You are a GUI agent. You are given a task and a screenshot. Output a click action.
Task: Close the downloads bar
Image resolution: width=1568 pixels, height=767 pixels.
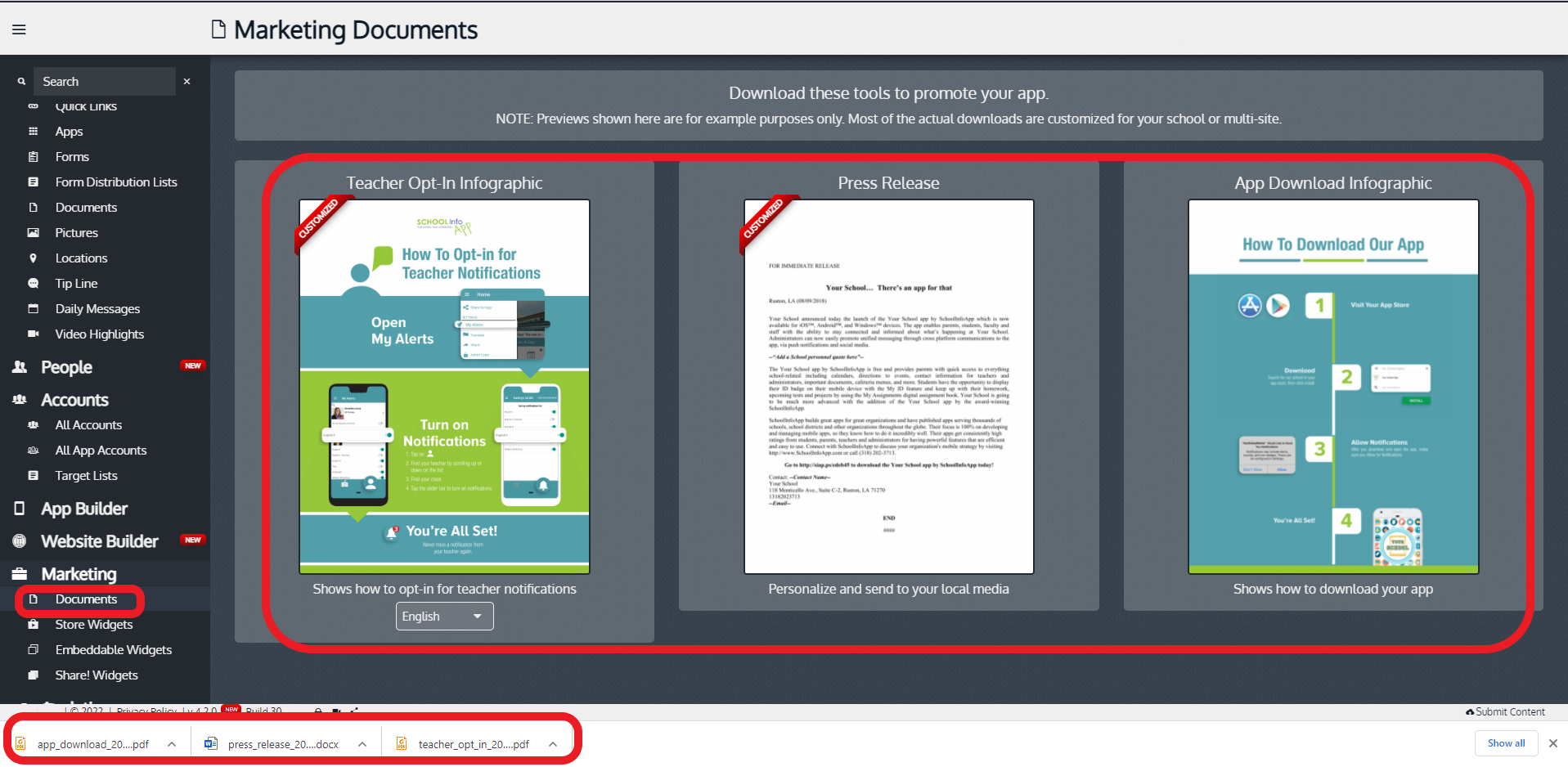(1552, 743)
